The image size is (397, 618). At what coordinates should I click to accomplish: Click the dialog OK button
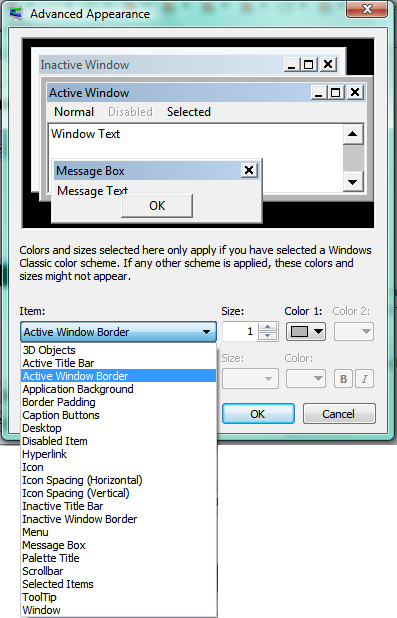click(x=258, y=414)
